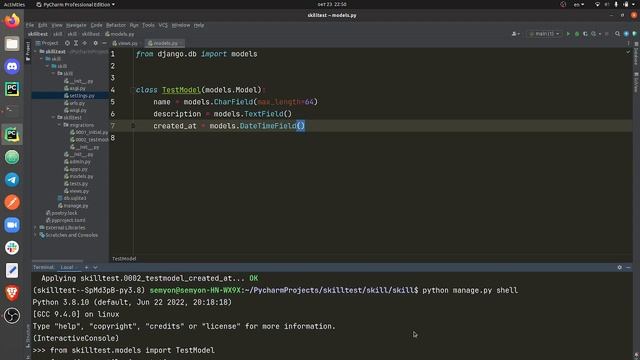Expand Scratches and Consoles node

point(36,235)
